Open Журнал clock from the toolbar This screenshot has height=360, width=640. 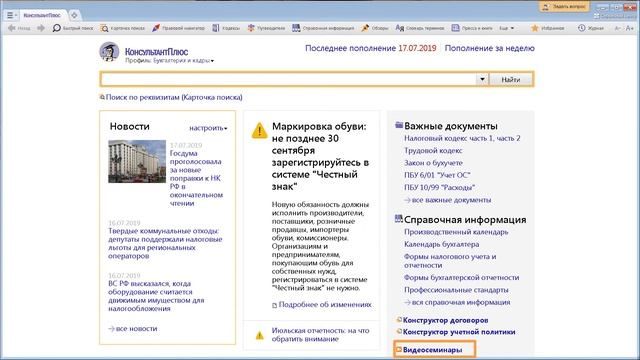(x=591, y=28)
